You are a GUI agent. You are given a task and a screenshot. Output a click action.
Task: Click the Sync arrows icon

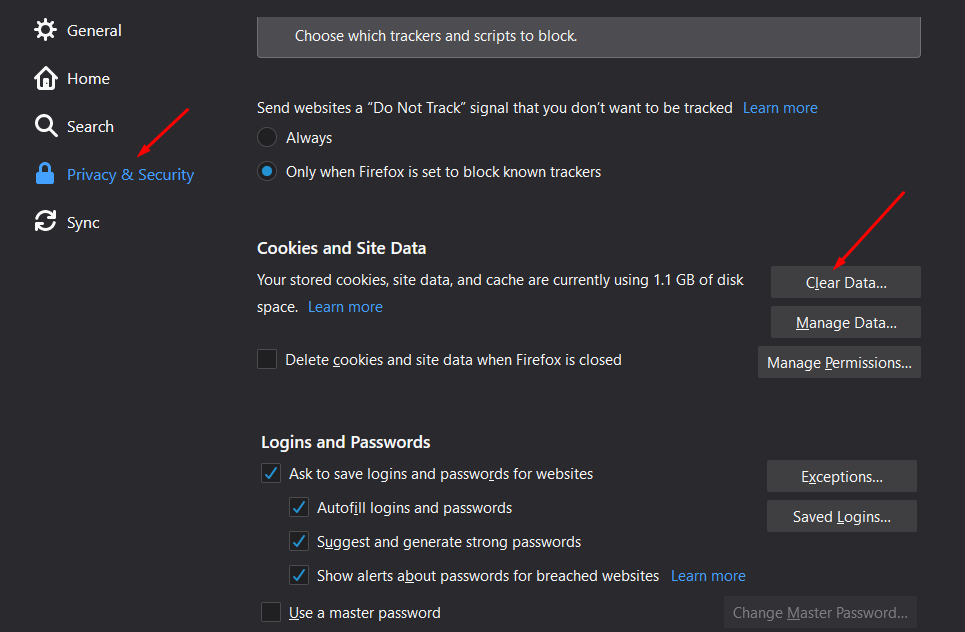click(x=46, y=222)
